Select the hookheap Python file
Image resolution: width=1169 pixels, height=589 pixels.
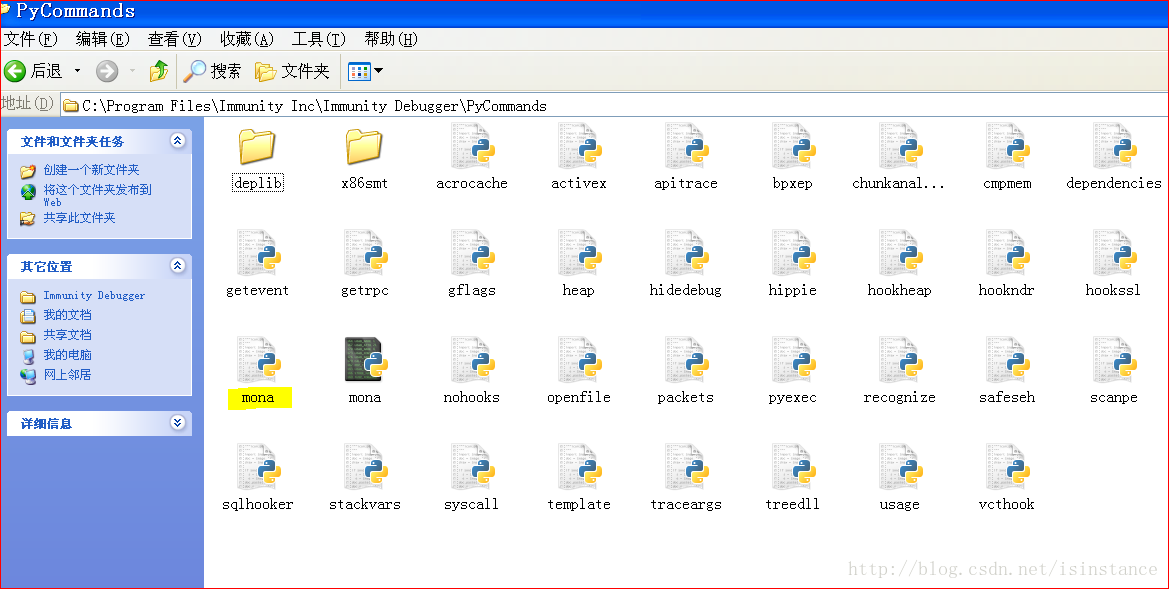(900, 253)
